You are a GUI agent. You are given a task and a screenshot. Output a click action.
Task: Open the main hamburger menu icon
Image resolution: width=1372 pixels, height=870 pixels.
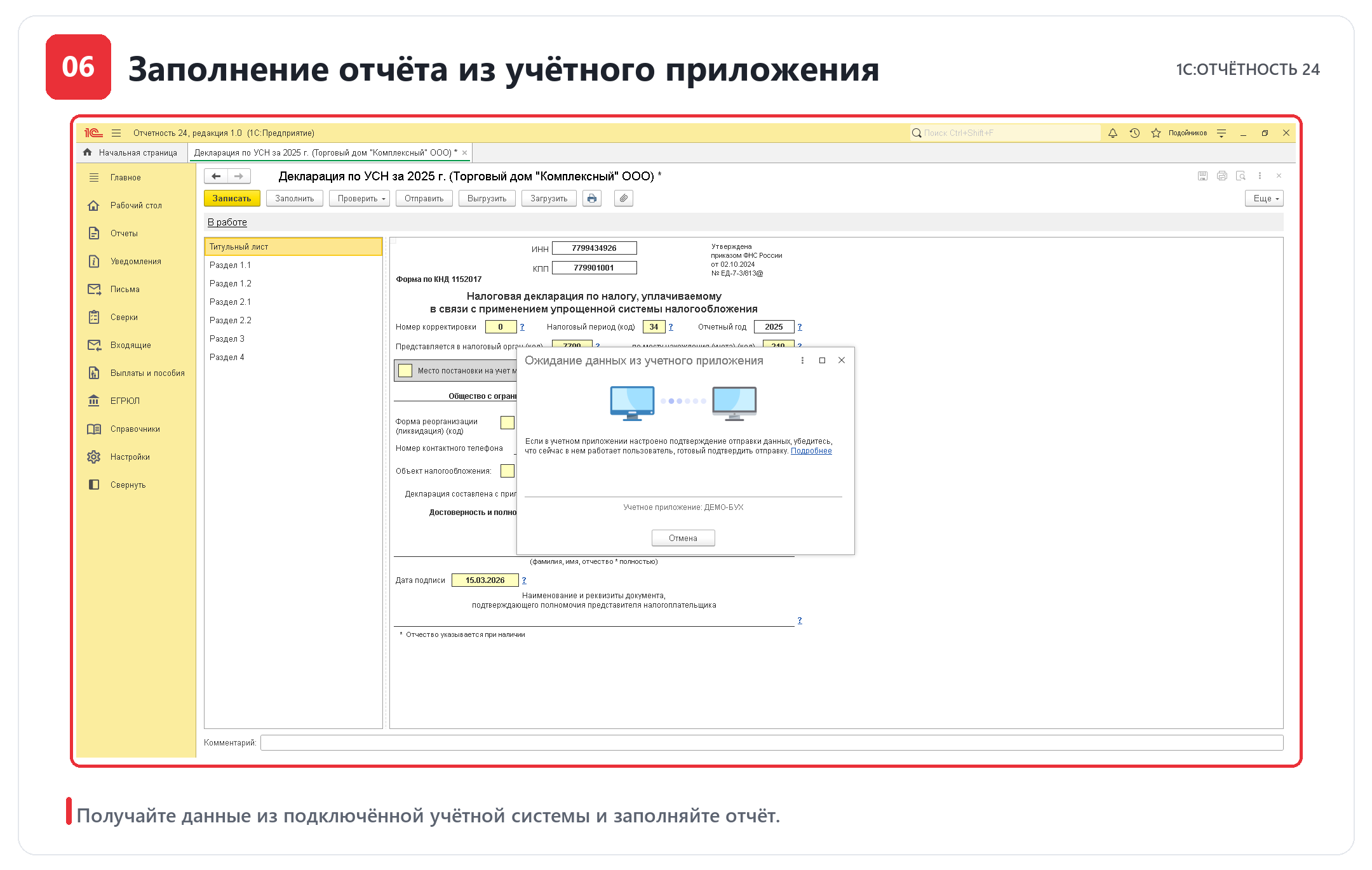116,133
